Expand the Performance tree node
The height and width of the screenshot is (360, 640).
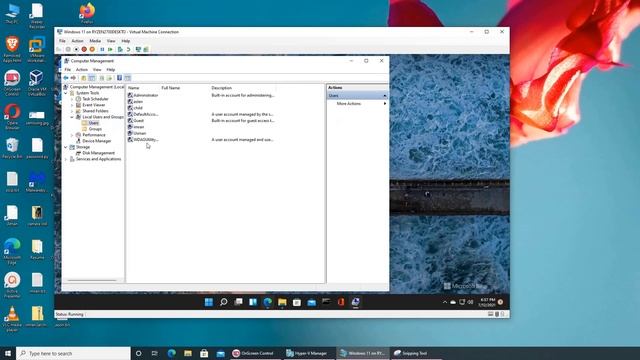(x=72, y=135)
